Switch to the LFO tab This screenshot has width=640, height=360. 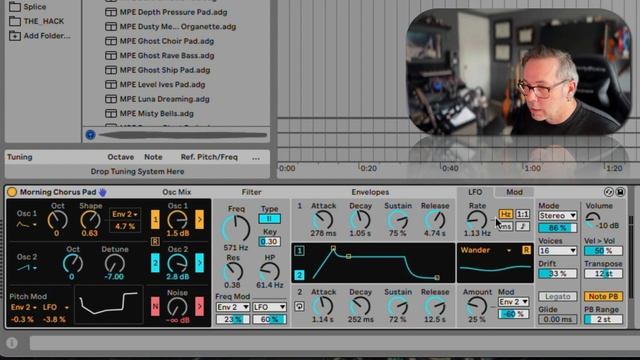tap(475, 192)
